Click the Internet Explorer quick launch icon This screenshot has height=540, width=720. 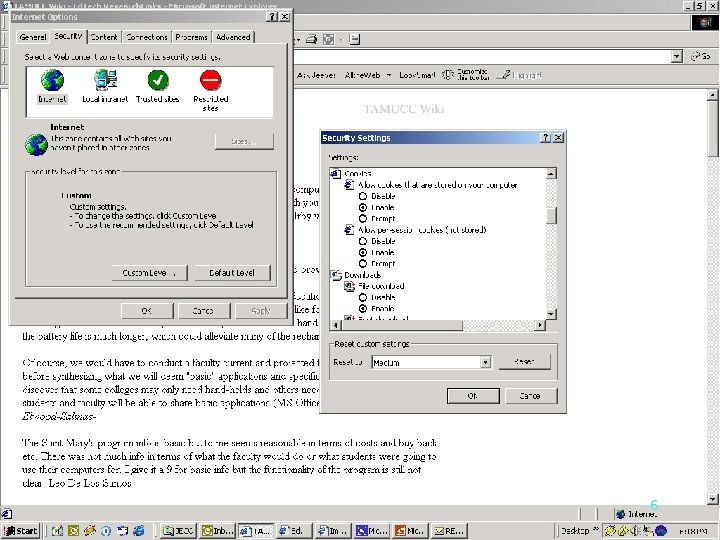(139, 531)
